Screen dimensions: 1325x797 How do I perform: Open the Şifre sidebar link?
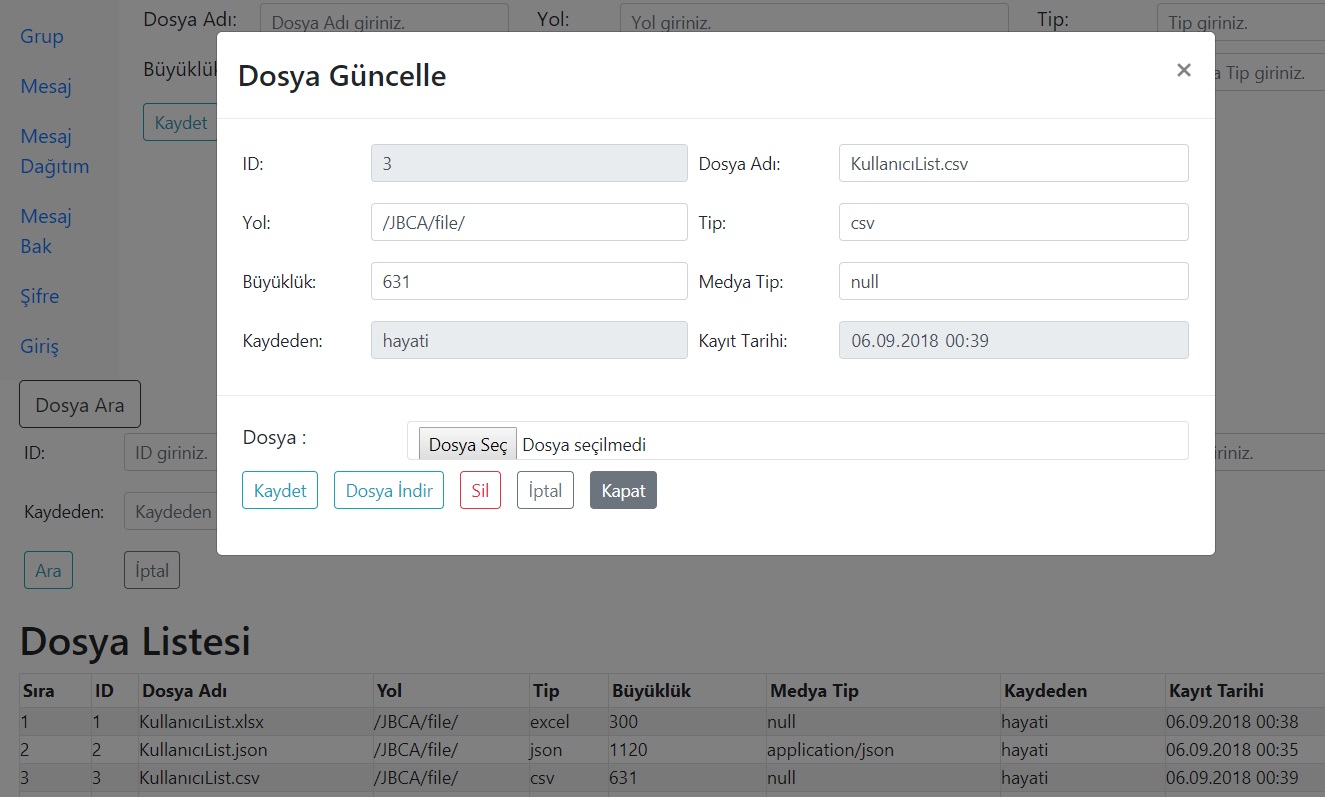40,296
